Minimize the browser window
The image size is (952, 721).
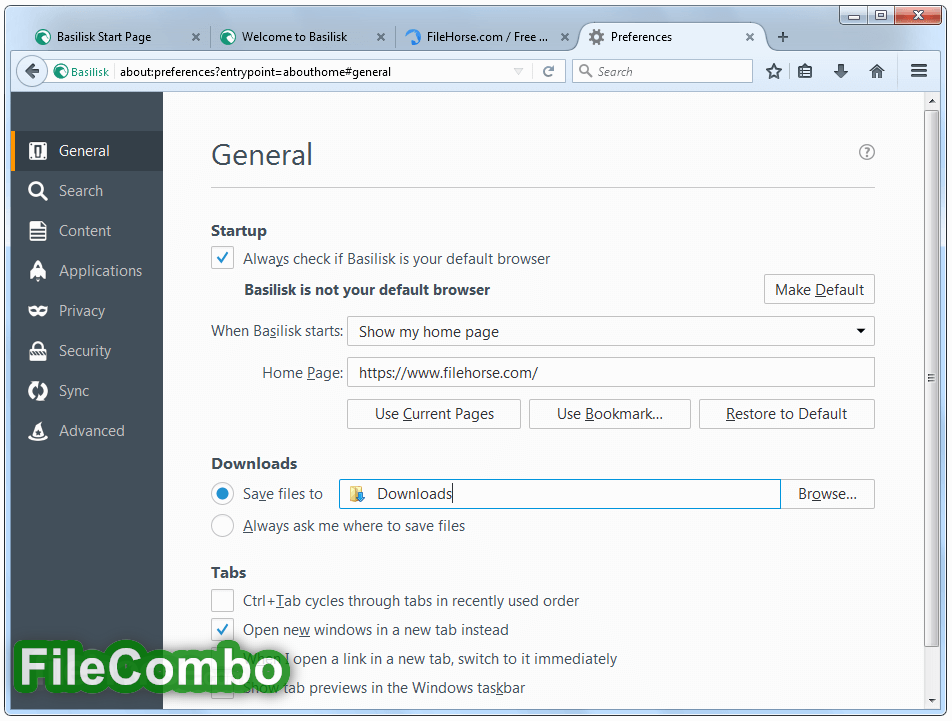click(854, 15)
